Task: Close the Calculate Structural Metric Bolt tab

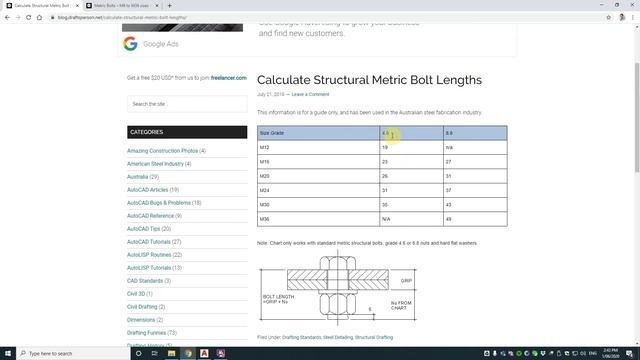Action: [x=77, y=6]
